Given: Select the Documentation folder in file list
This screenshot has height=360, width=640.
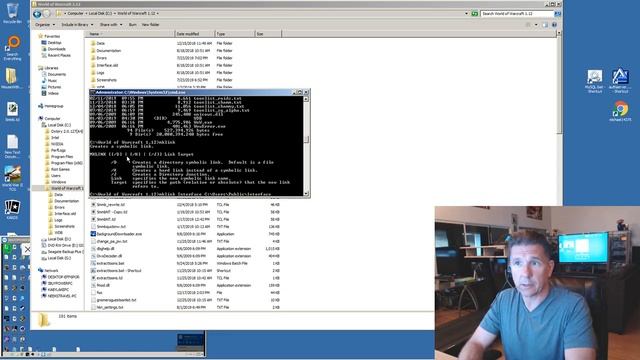Looking at the screenshot, I should pos(109,51).
